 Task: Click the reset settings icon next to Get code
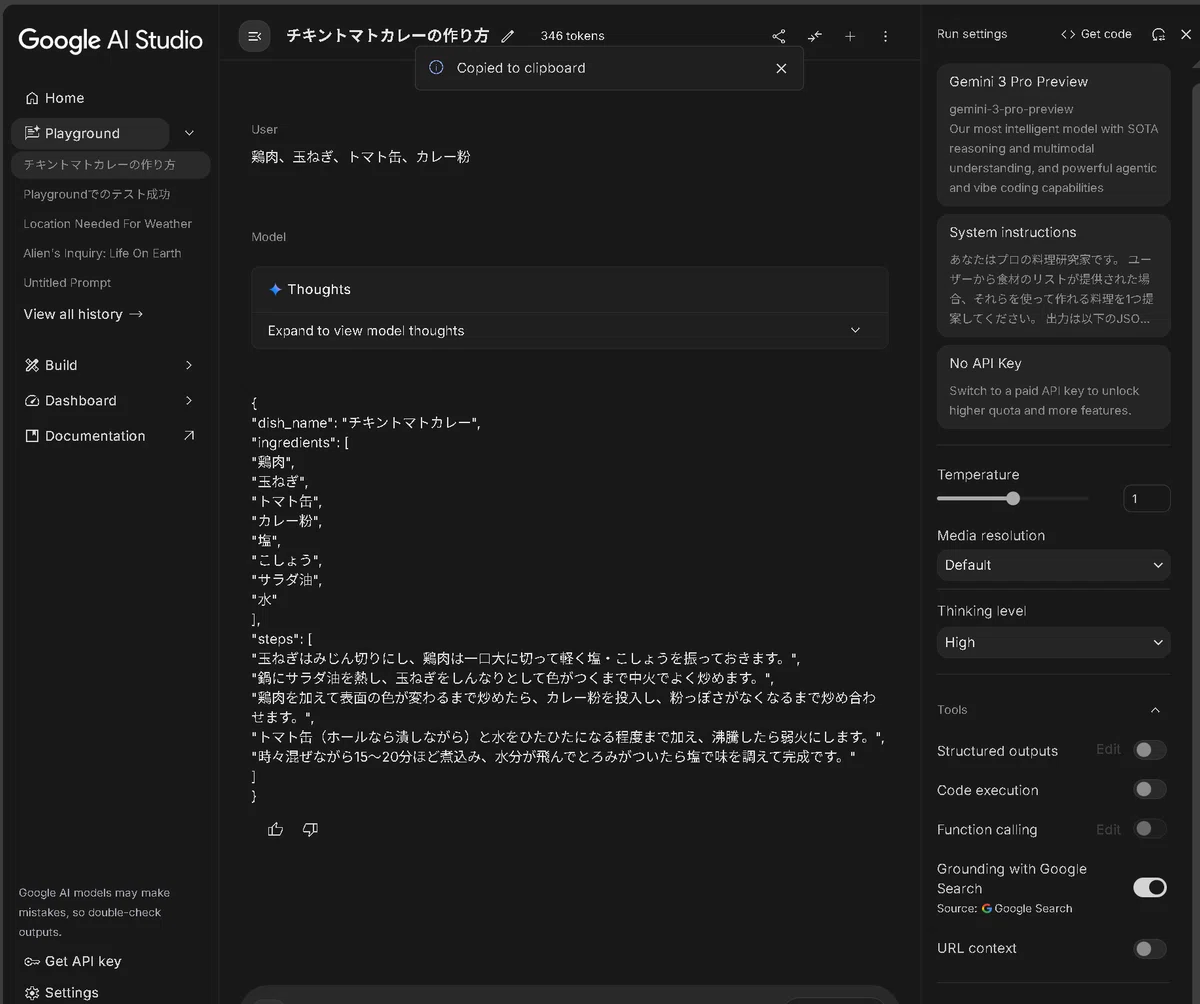1158,34
